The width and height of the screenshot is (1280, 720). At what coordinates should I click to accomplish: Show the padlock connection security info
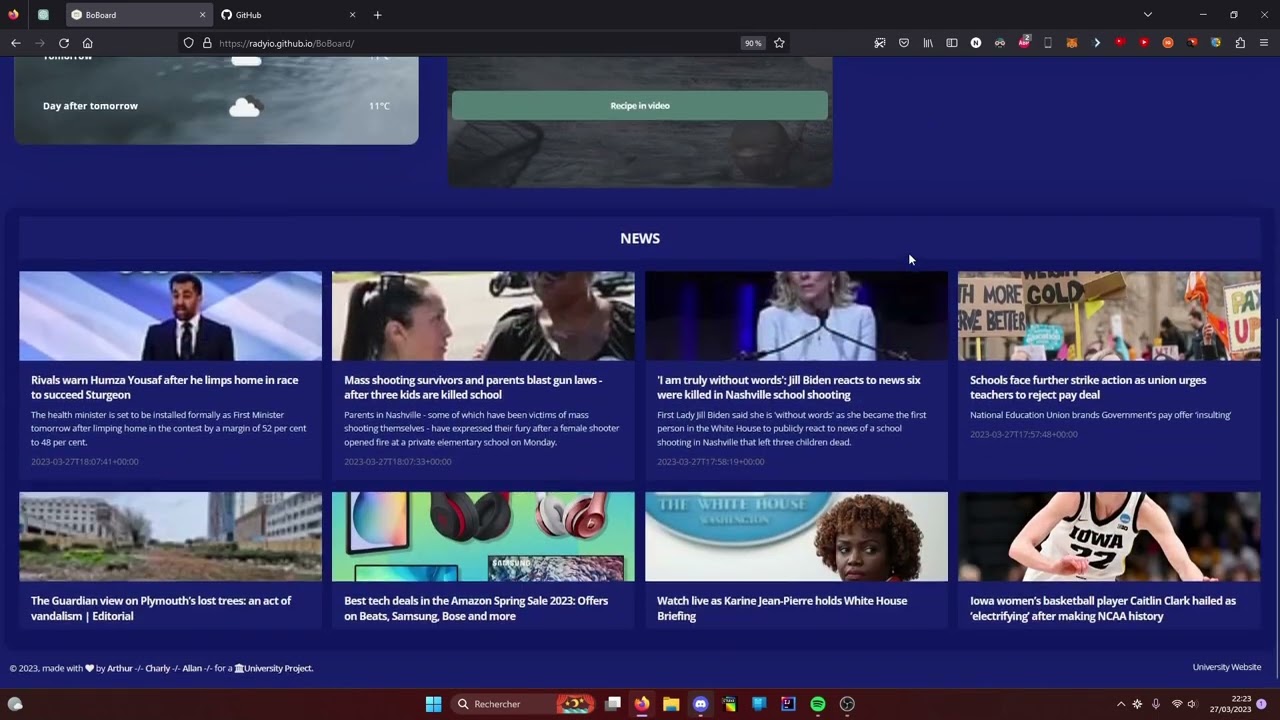pyautogui.click(x=207, y=43)
